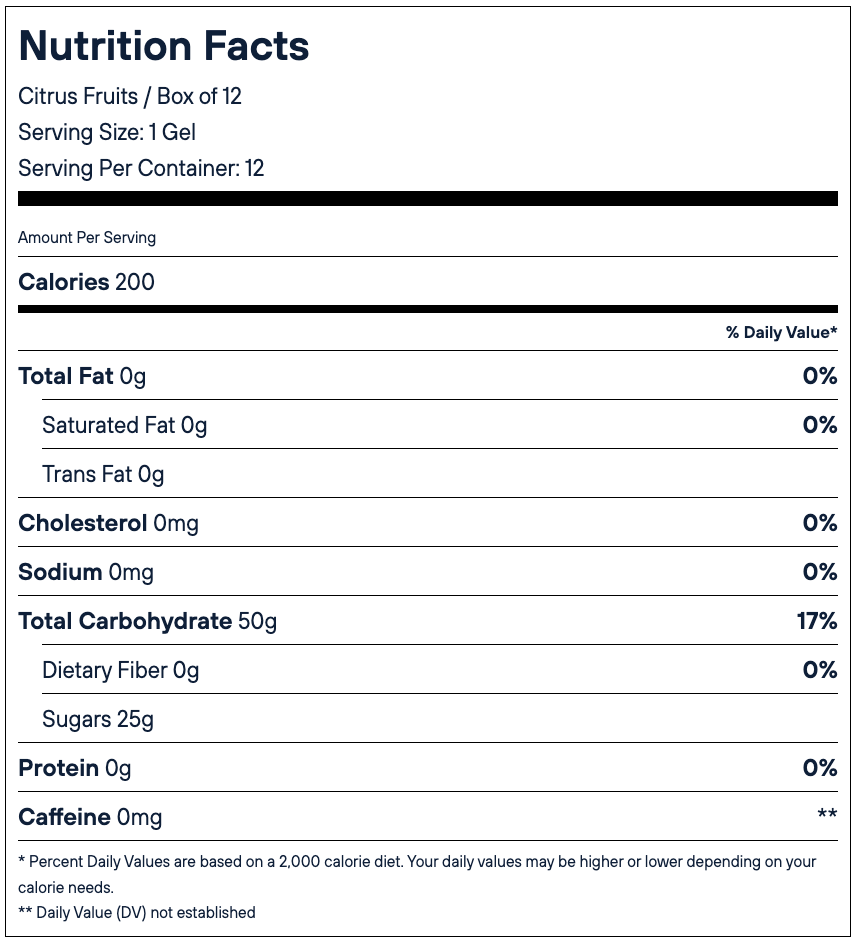Click the Total Fat 0g label

(82, 376)
